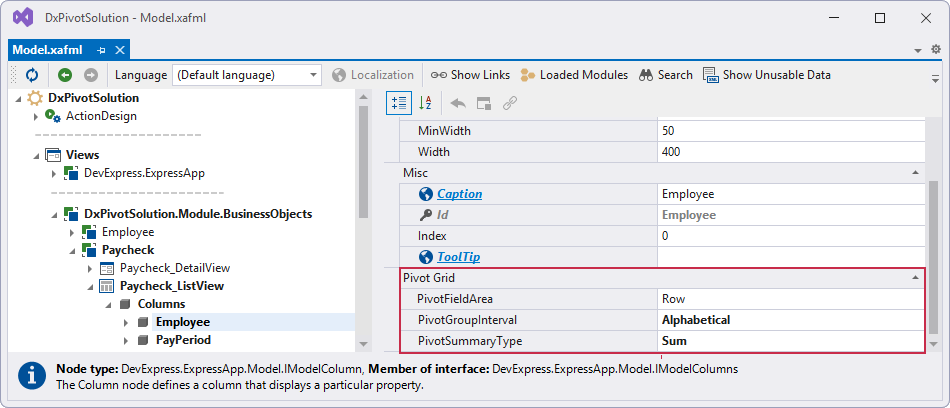The width and height of the screenshot is (950, 408).
Task: Click the globe icon beside Caption
Action: [x=426, y=194]
